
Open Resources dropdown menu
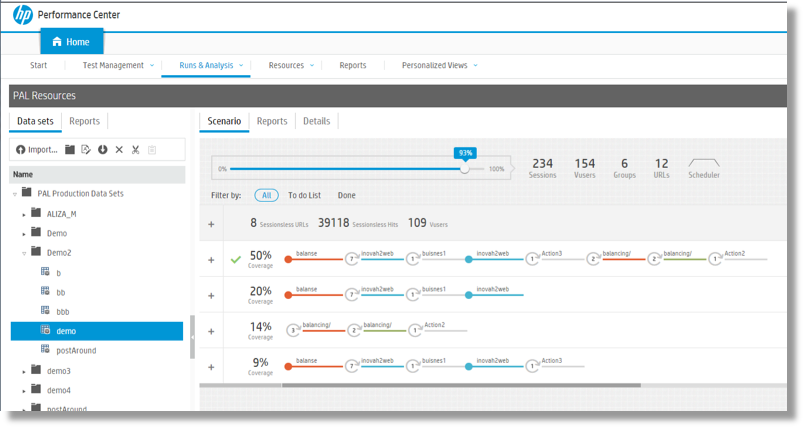click(291, 65)
